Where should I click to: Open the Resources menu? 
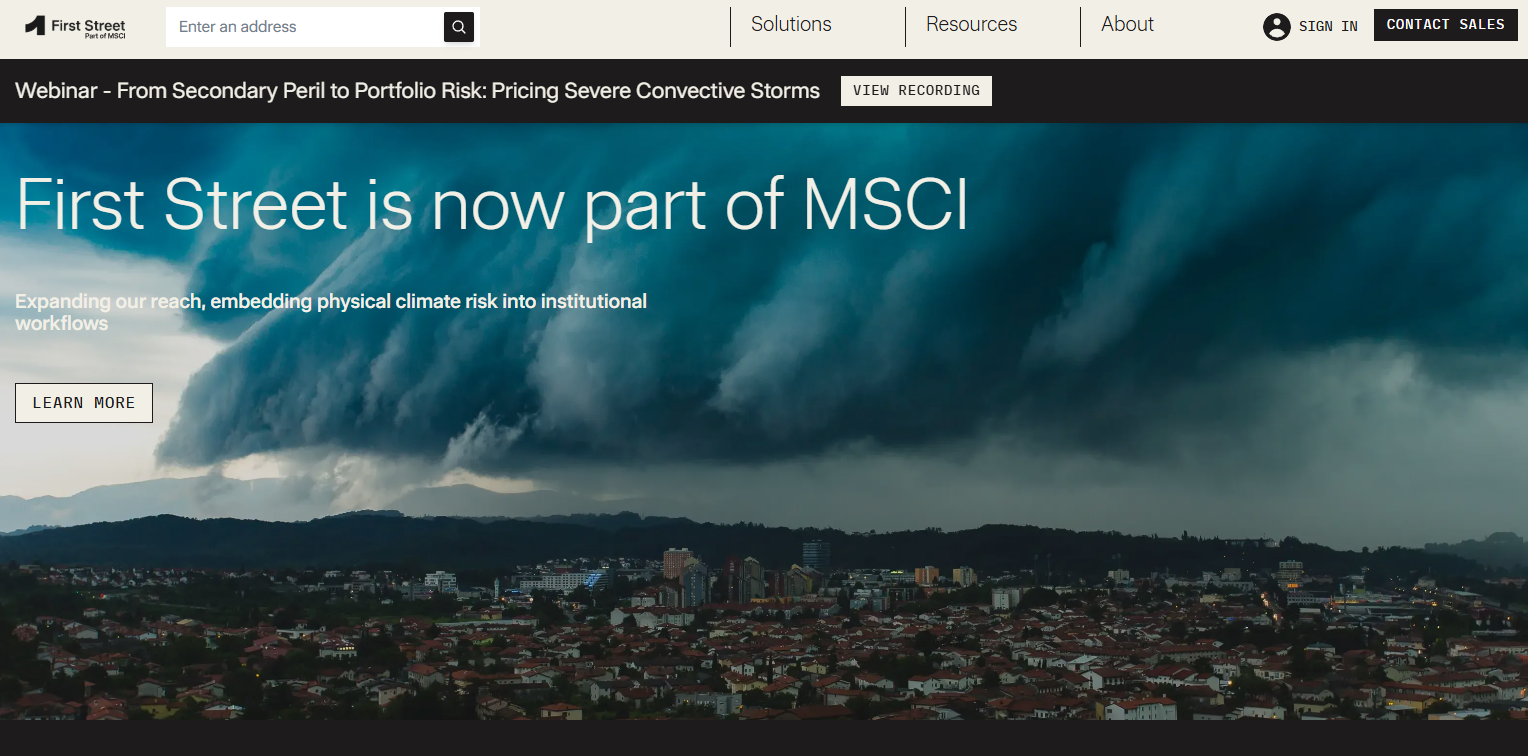coord(971,25)
